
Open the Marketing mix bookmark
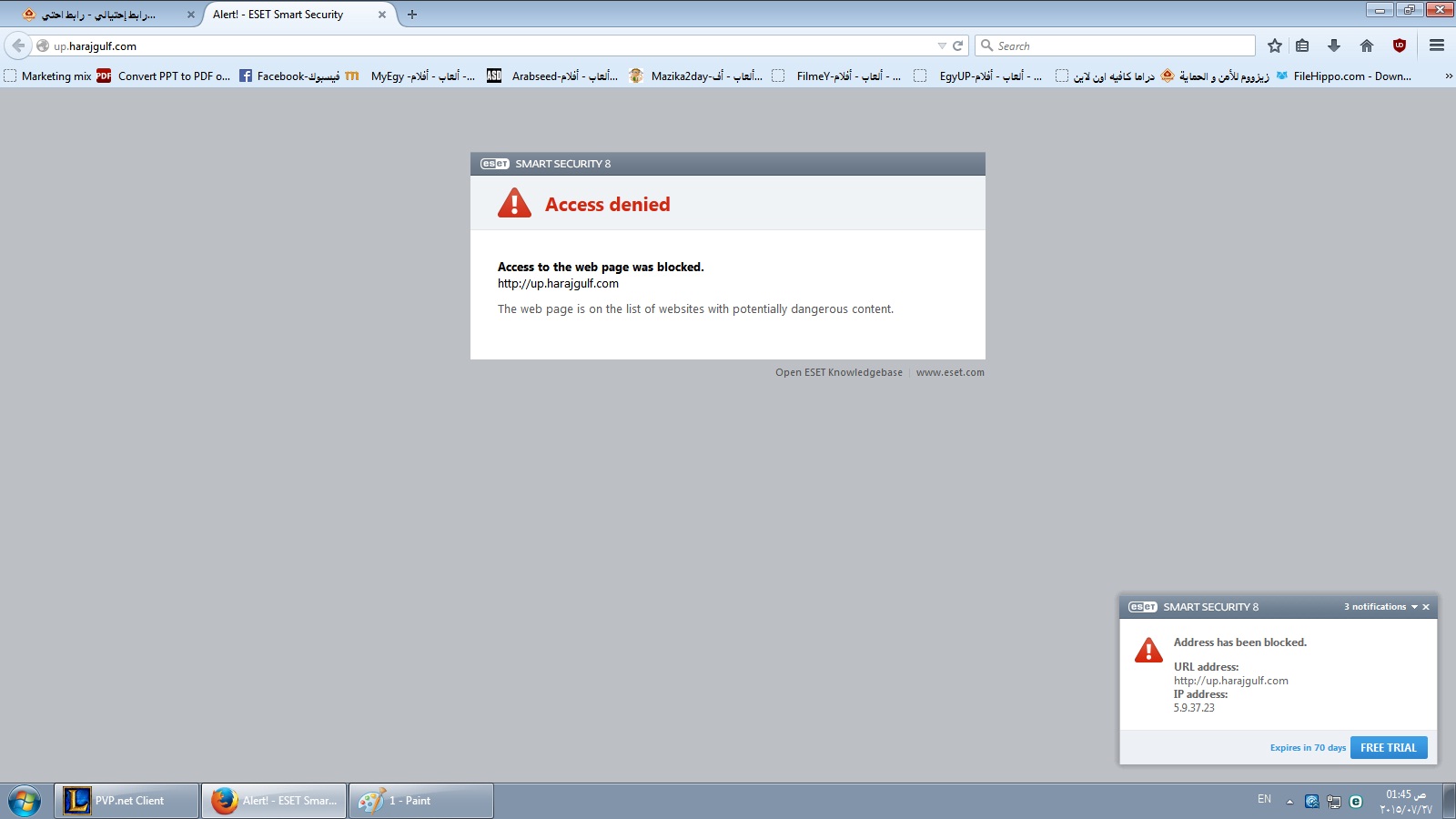(48, 76)
